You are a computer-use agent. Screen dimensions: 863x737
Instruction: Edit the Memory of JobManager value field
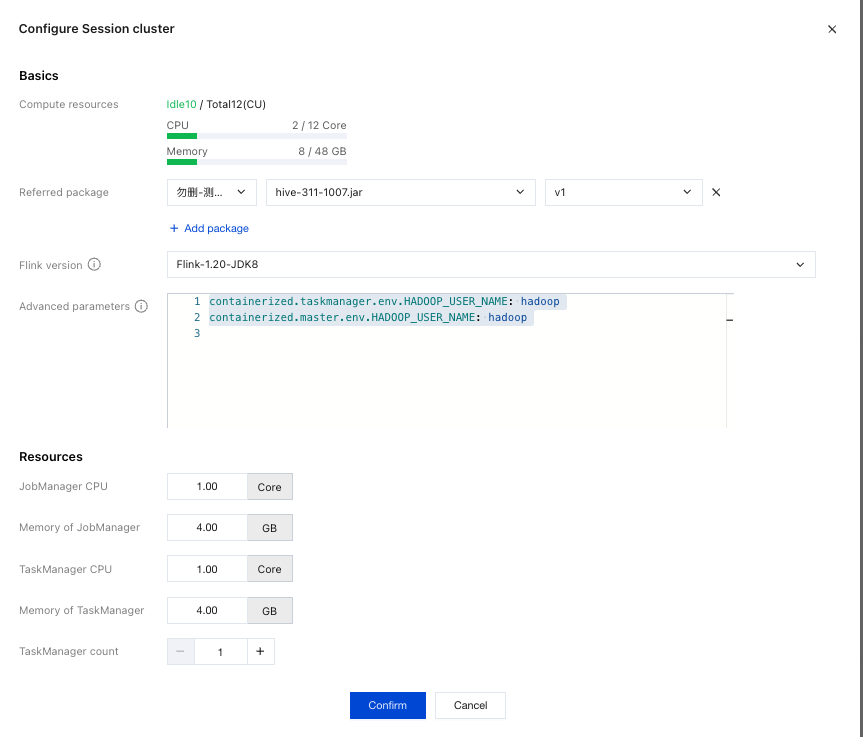click(x=207, y=527)
